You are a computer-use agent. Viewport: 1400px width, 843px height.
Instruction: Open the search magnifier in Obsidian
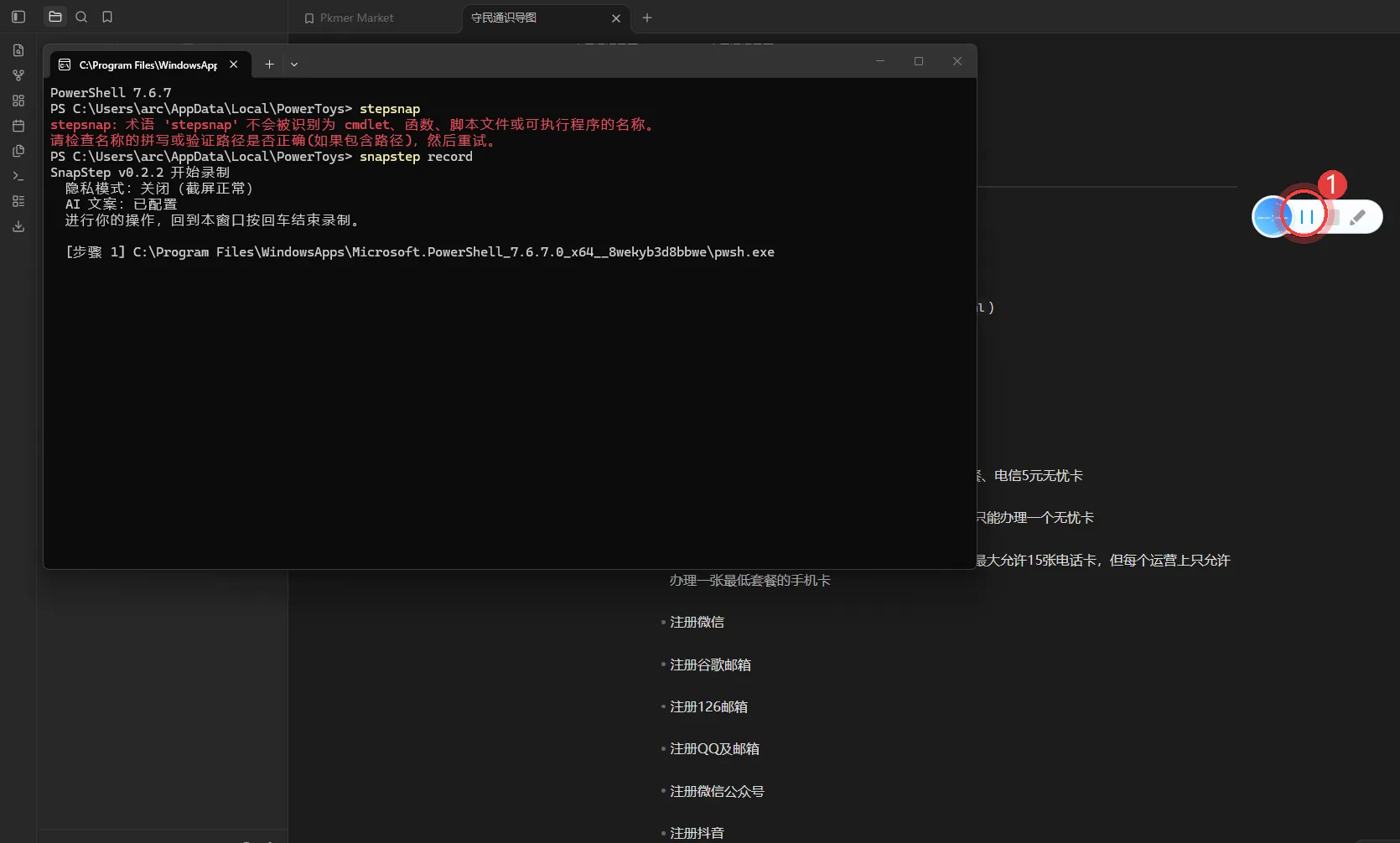pyautogui.click(x=81, y=17)
